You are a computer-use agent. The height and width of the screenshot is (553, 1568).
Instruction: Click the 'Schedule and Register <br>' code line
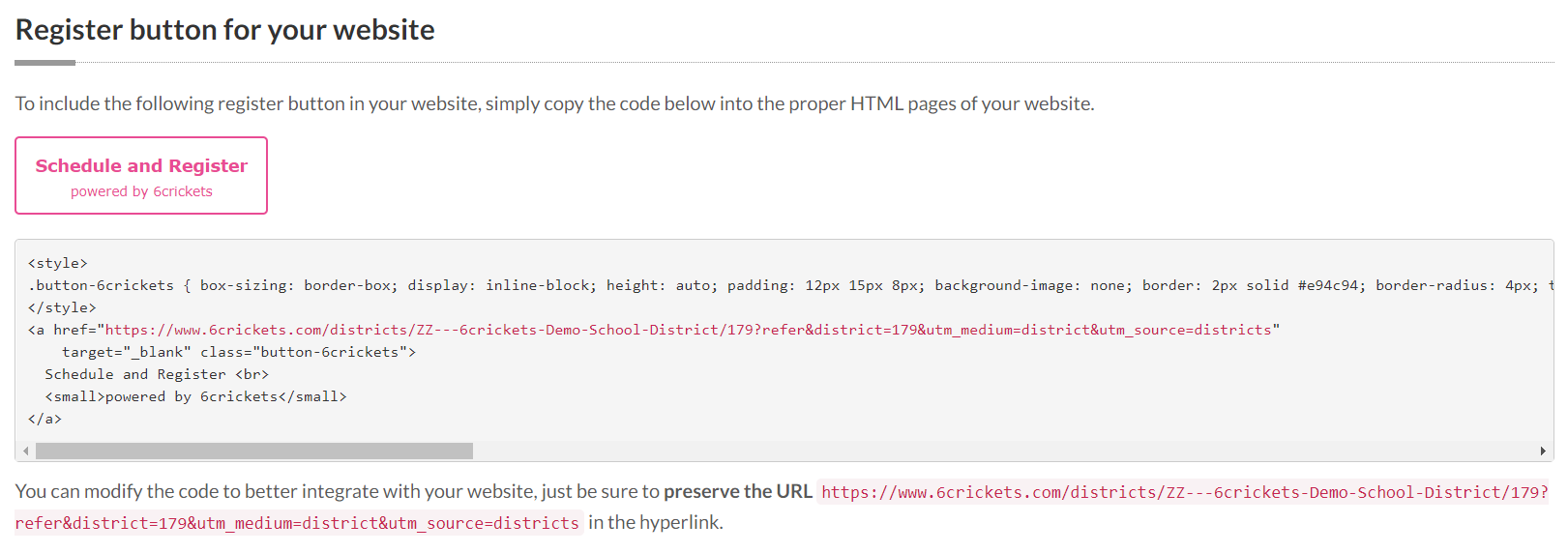(157, 374)
